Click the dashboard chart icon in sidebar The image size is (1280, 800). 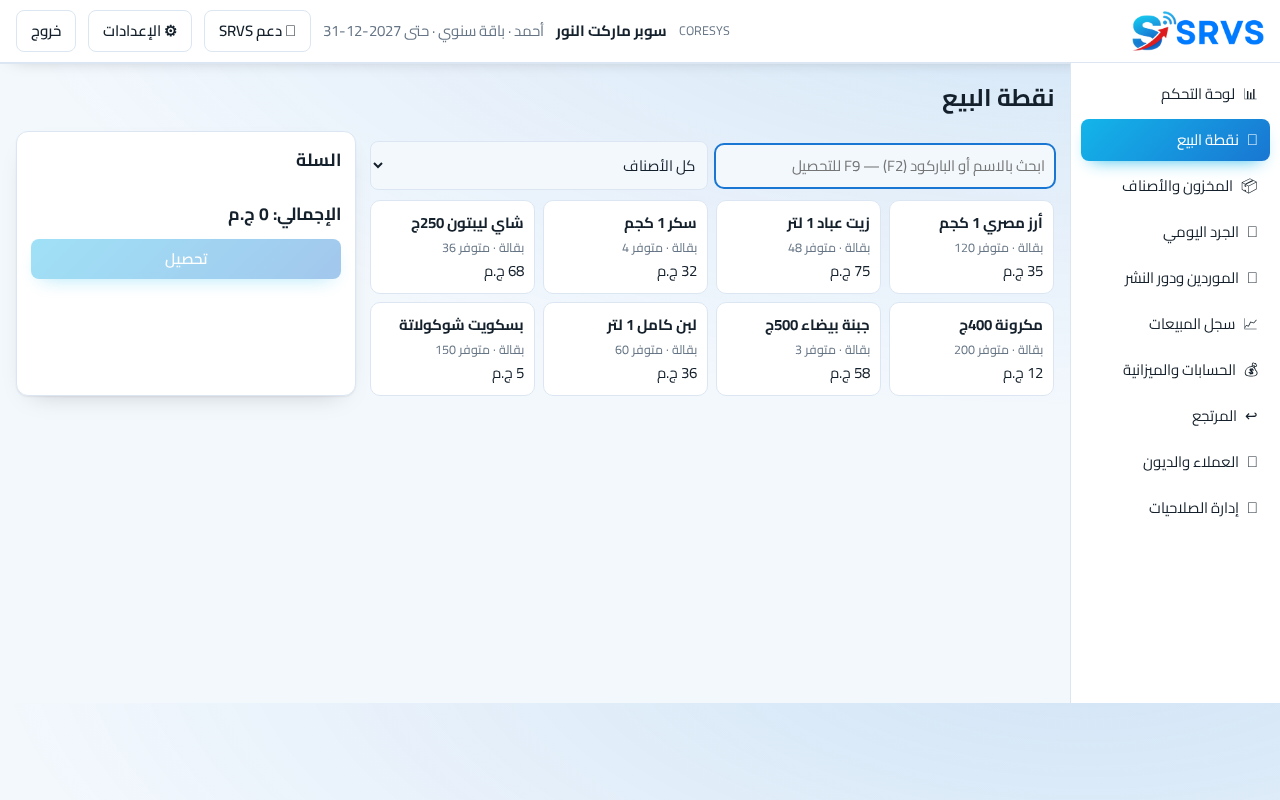(1250, 94)
